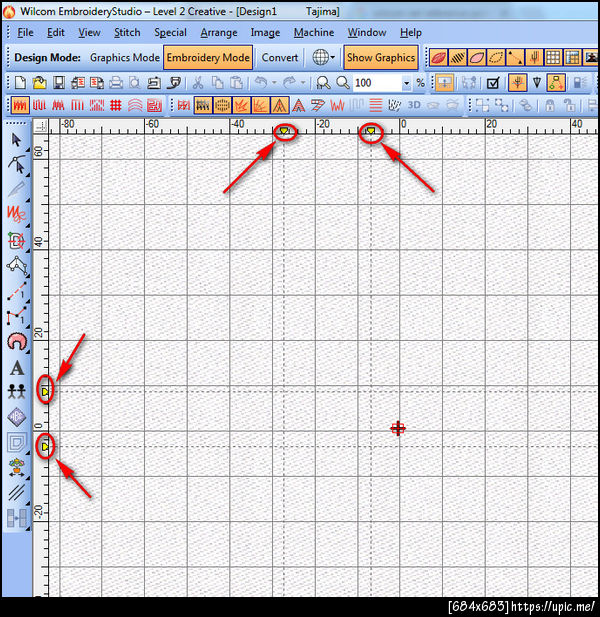Toggle Show Graphics

click(381, 57)
